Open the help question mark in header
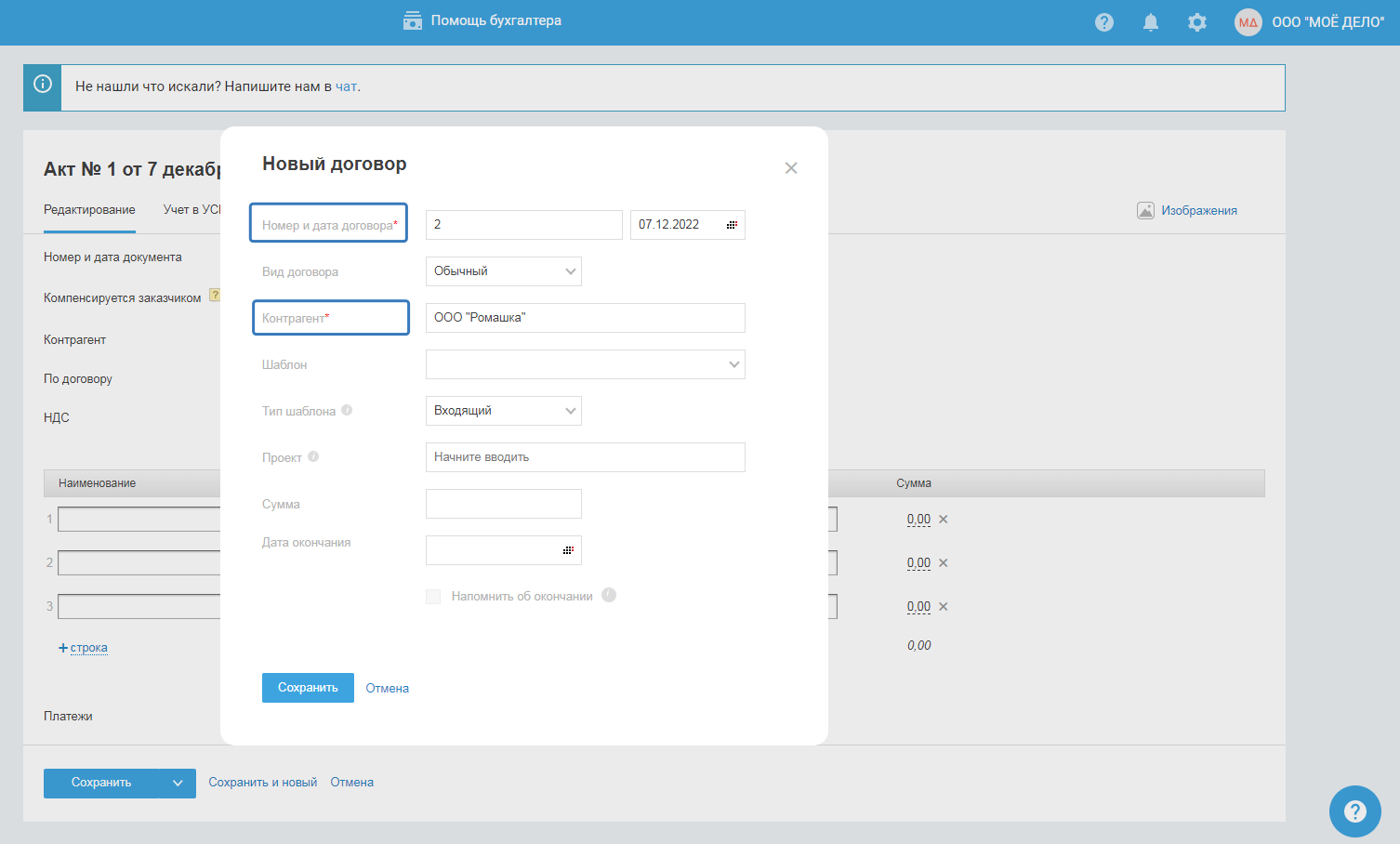Viewport: 1400px width, 844px height. pyautogui.click(x=1103, y=22)
